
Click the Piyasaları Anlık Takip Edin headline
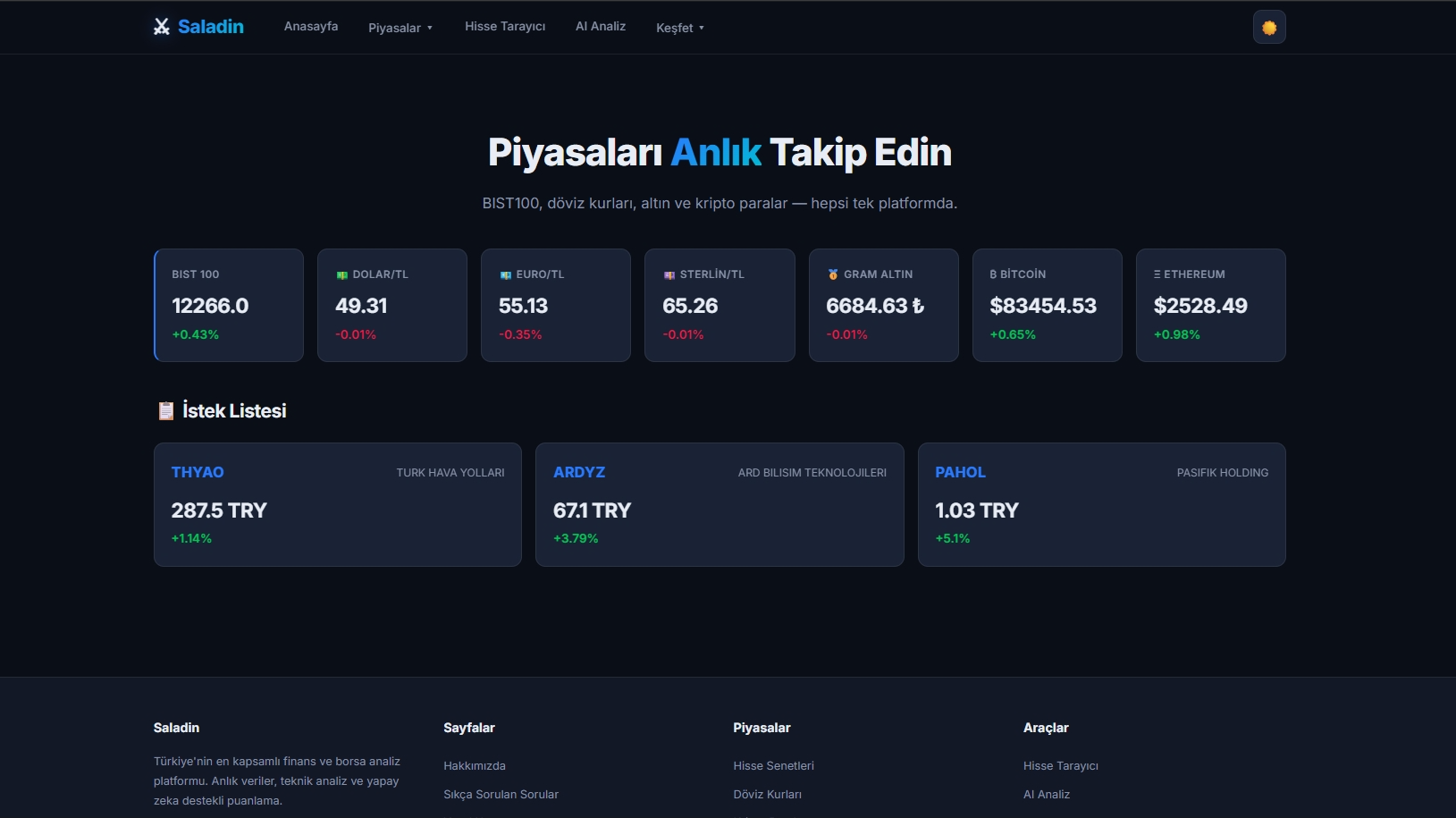pyautogui.click(x=720, y=153)
